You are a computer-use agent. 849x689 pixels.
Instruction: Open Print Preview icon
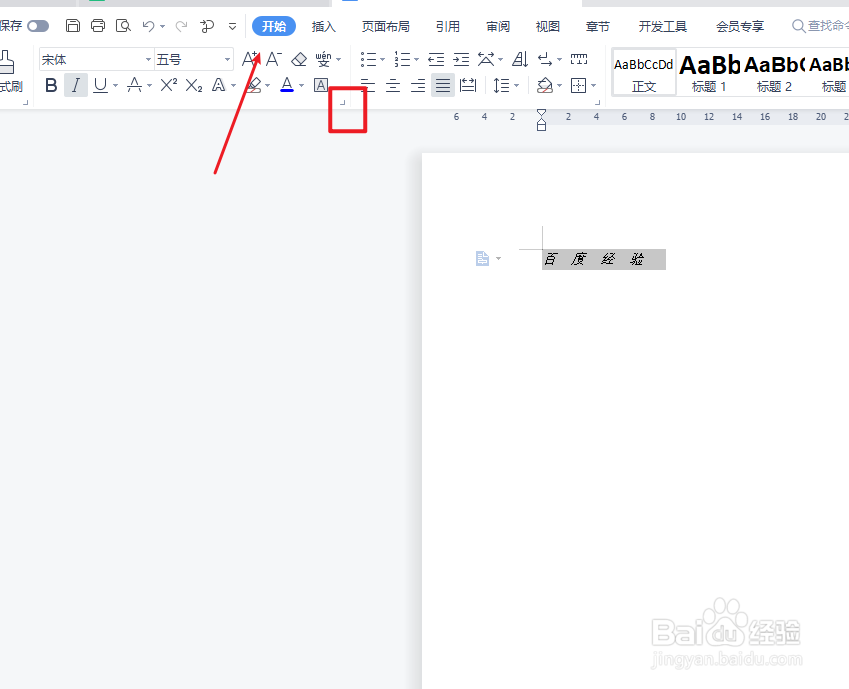click(x=123, y=25)
